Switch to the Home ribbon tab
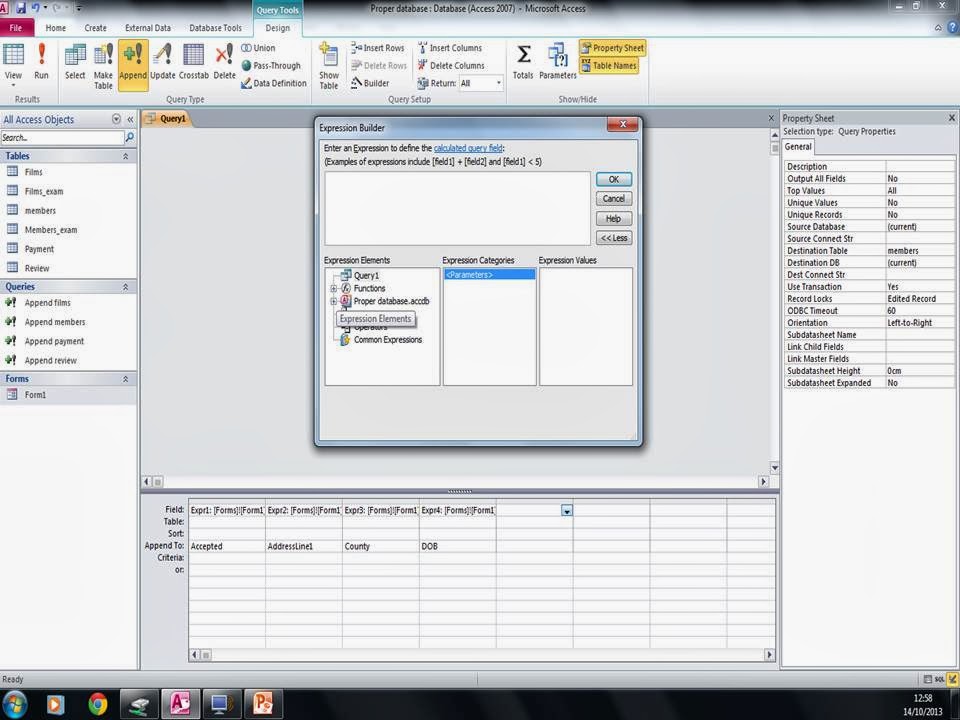Screen dimensions: 960x720 [55, 28]
